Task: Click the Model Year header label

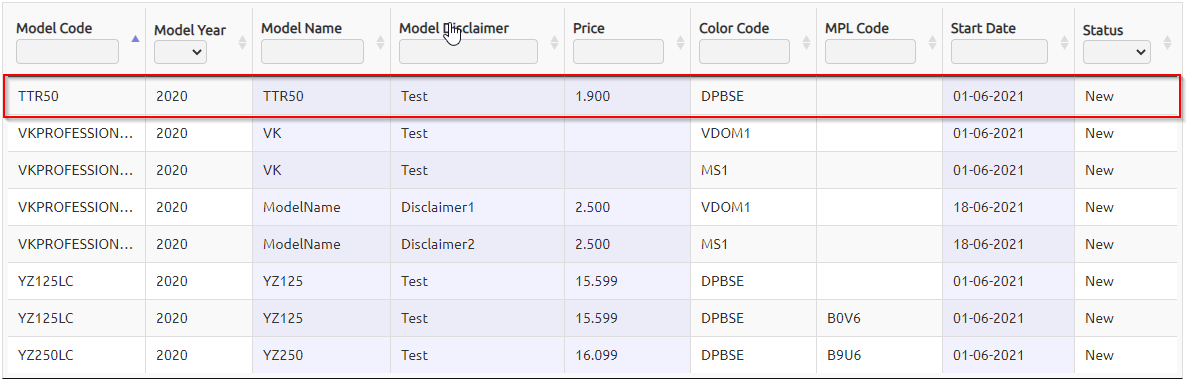Action: click(190, 30)
